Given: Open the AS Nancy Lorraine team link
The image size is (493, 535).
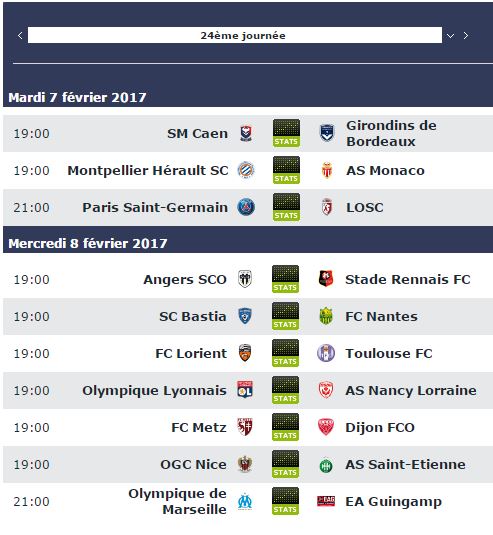Looking at the screenshot, I should tap(411, 390).
